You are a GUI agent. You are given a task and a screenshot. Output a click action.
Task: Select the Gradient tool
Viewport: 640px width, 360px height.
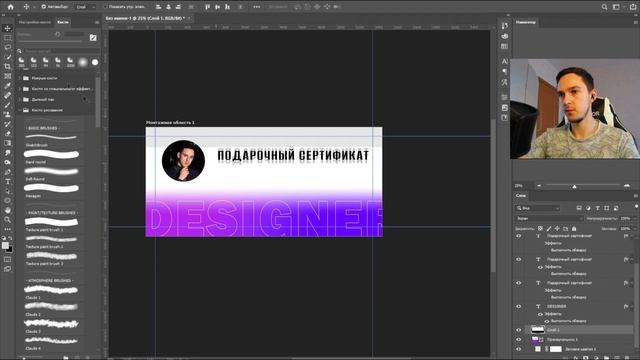click(x=7, y=143)
